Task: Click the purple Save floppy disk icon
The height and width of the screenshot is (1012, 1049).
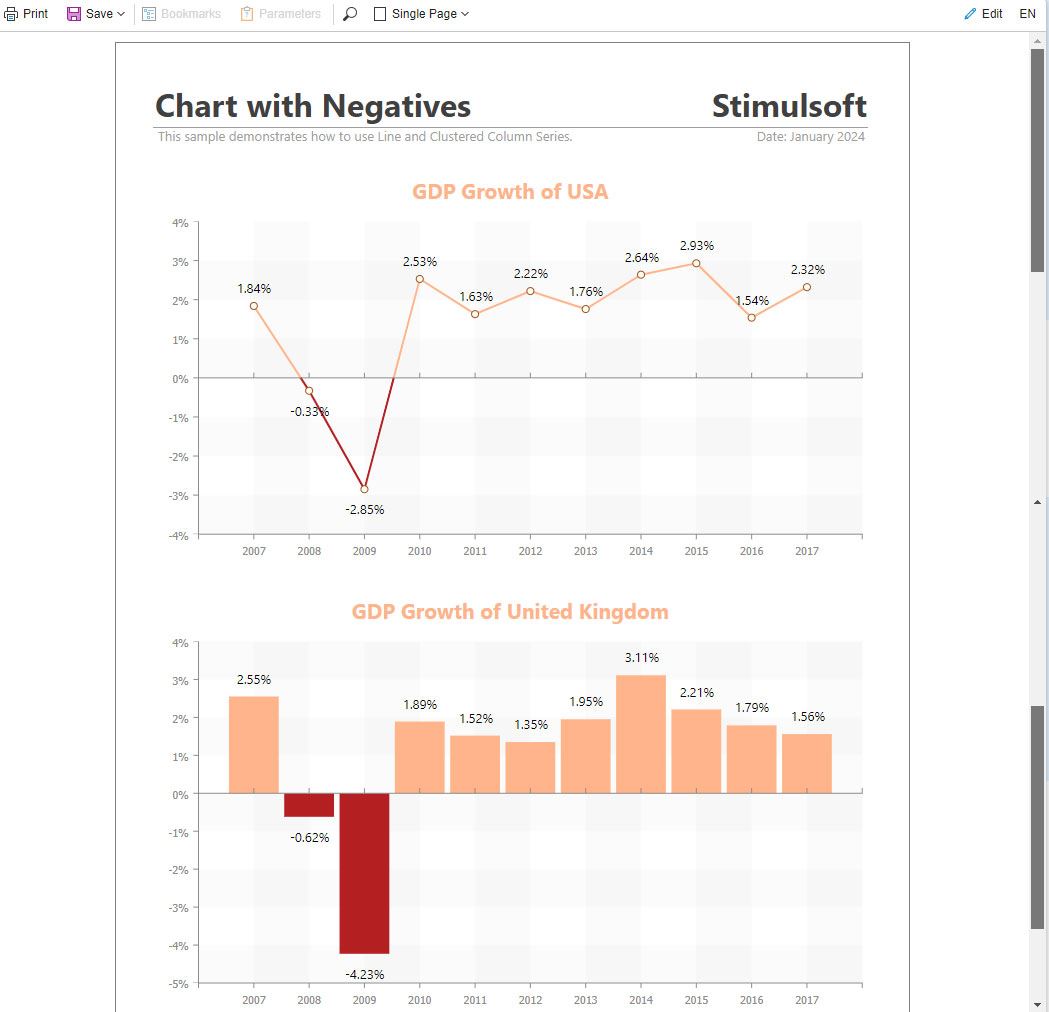Action: [x=74, y=13]
